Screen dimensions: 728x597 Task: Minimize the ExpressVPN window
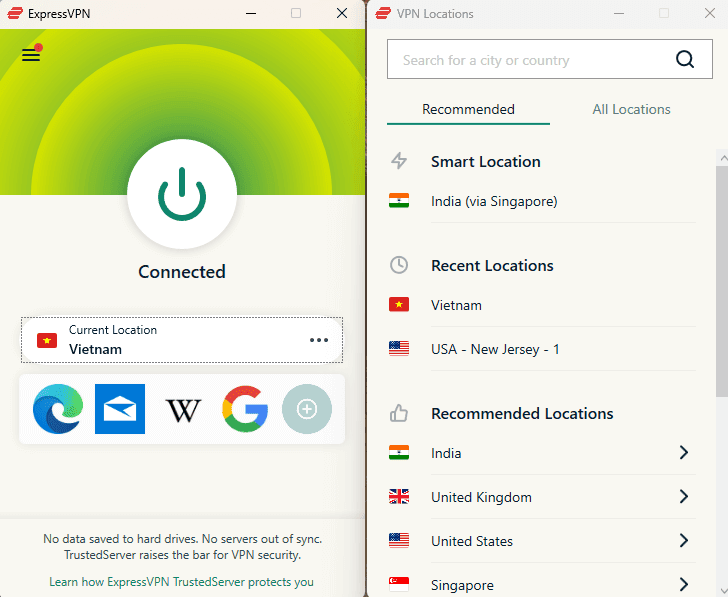click(251, 13)
